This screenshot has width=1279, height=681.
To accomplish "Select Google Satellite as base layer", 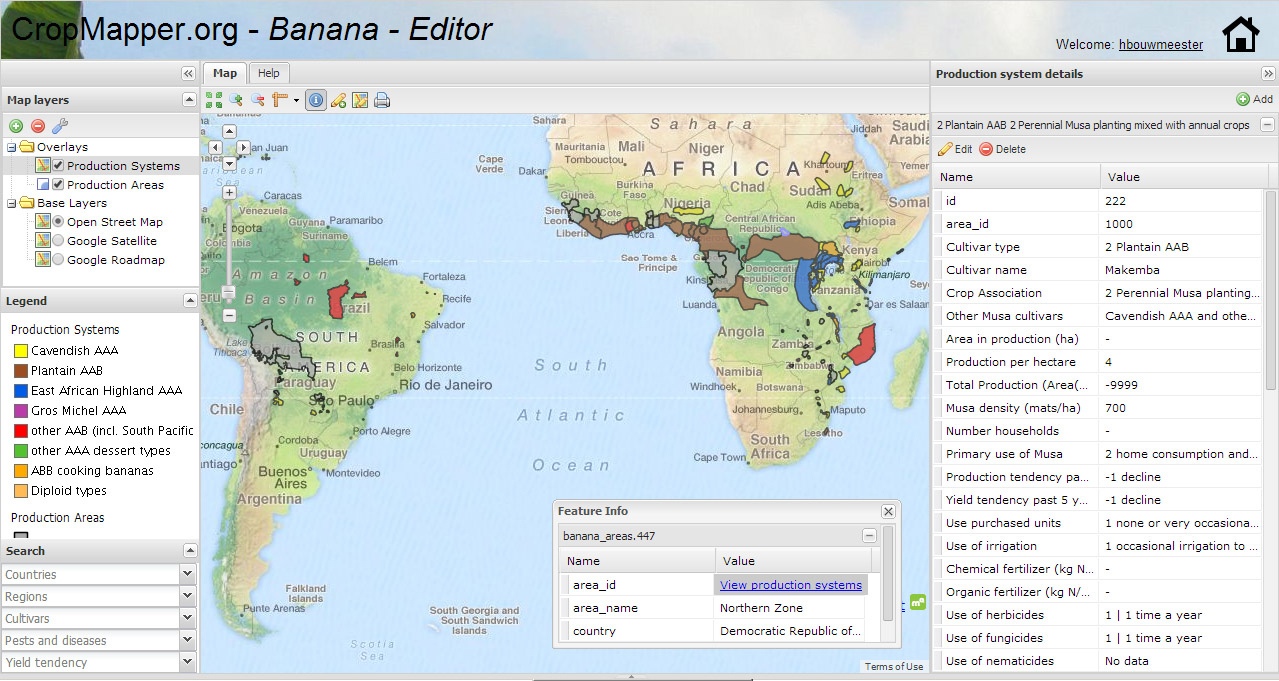I will [x=57, y=240].
